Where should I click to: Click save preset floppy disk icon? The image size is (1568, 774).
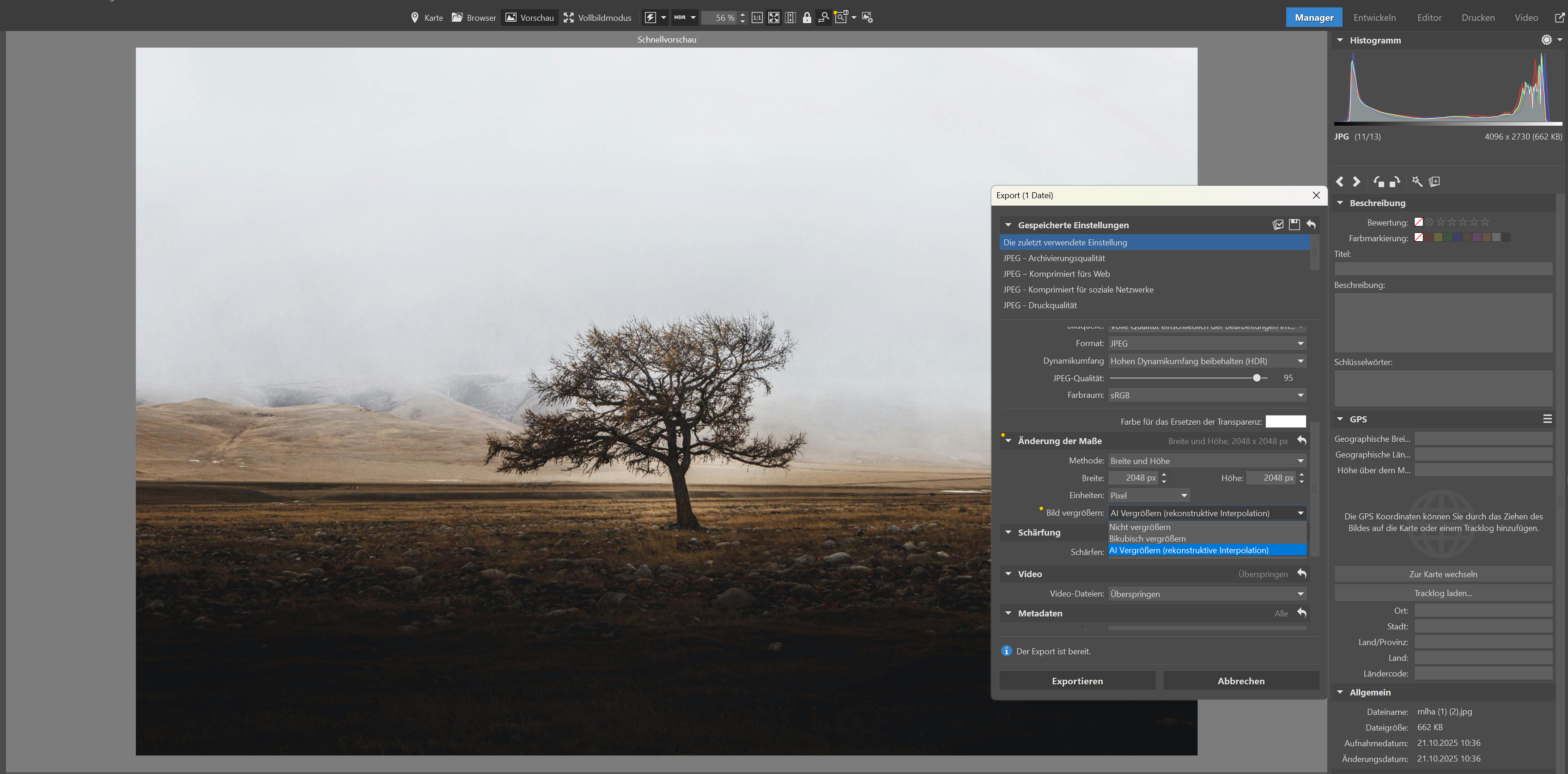coord(1294,225)
